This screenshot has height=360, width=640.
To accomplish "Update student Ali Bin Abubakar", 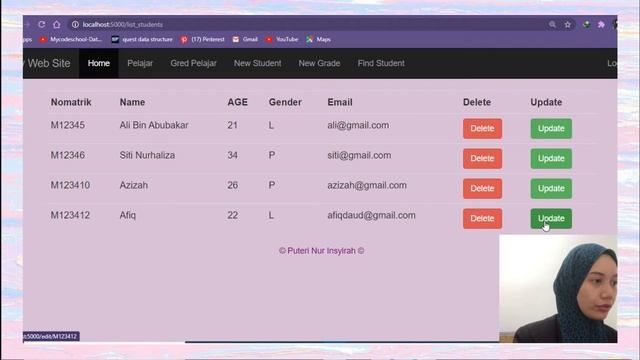I will pos(551,129).
